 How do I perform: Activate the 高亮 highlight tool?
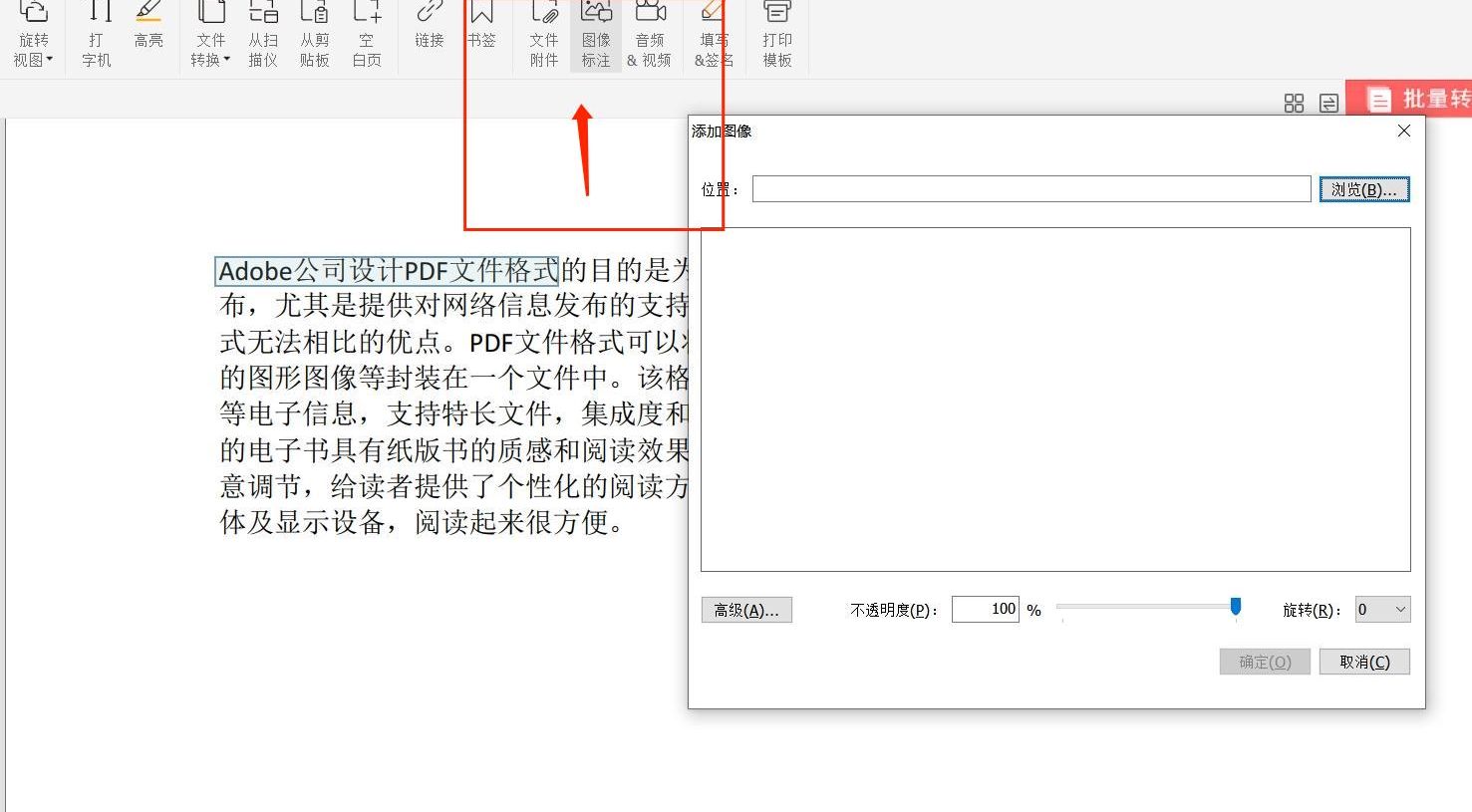[x=148, y=35]
